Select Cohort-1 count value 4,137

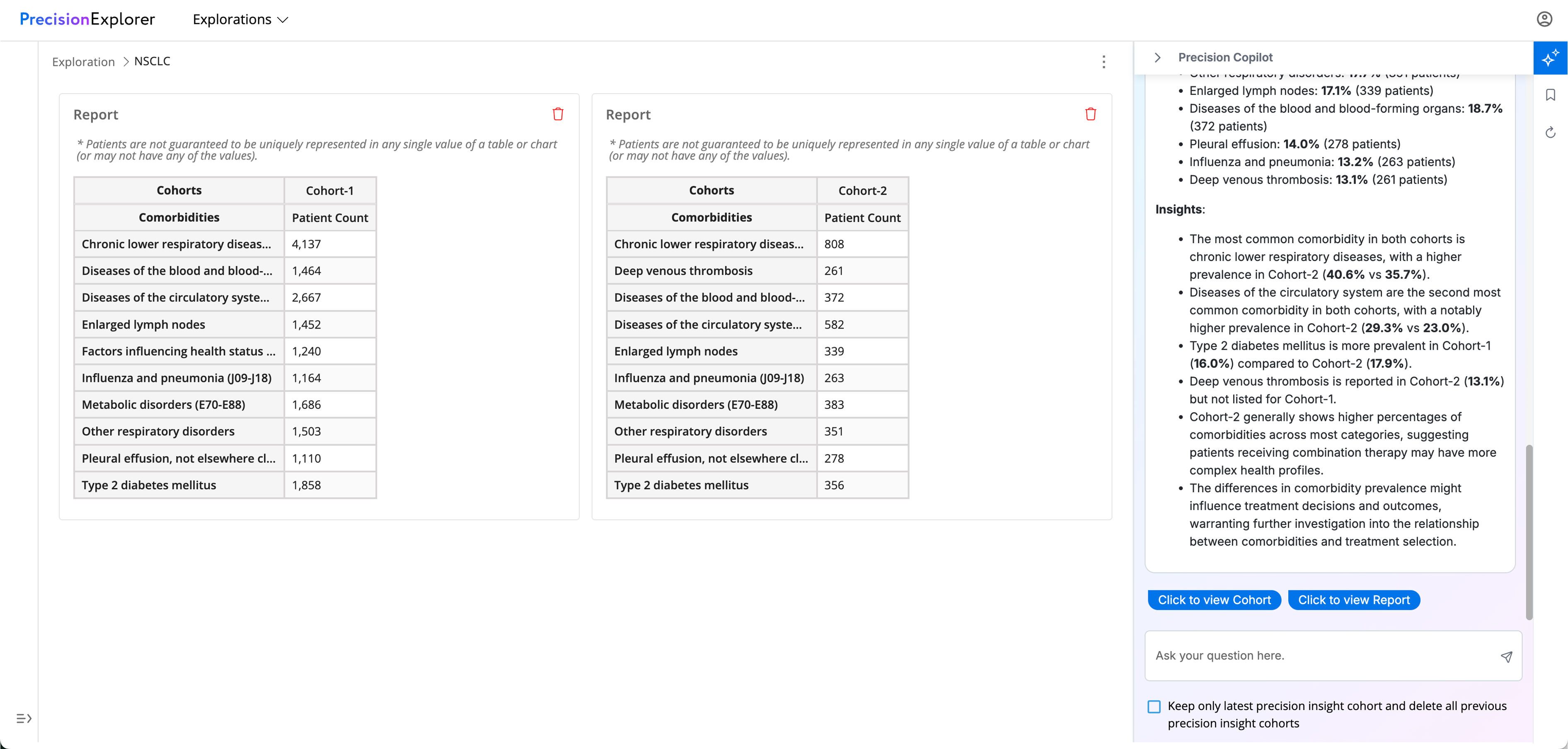[x=306, y=244]
